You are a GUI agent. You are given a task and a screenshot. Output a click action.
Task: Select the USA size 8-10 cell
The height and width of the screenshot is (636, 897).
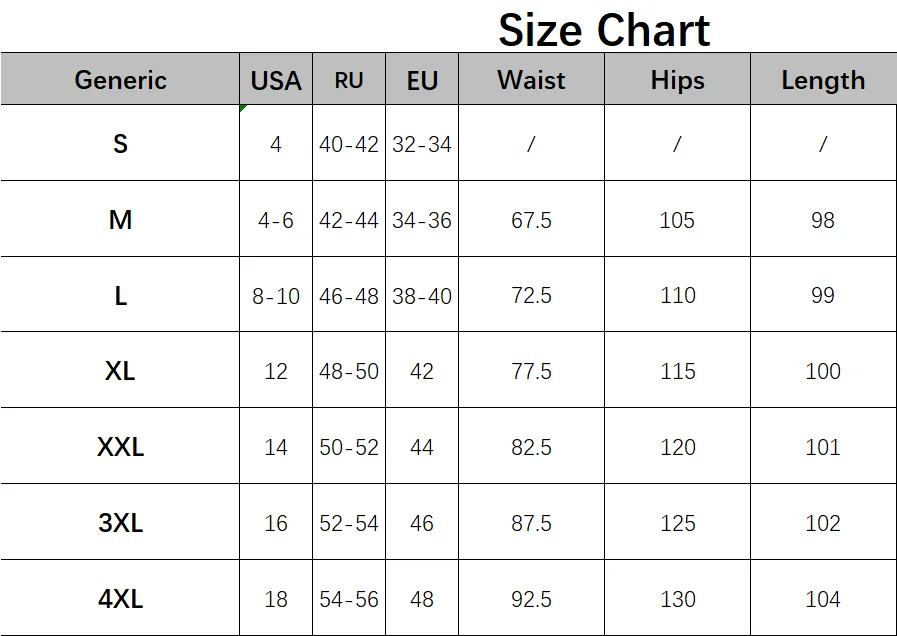coord(276,296)
